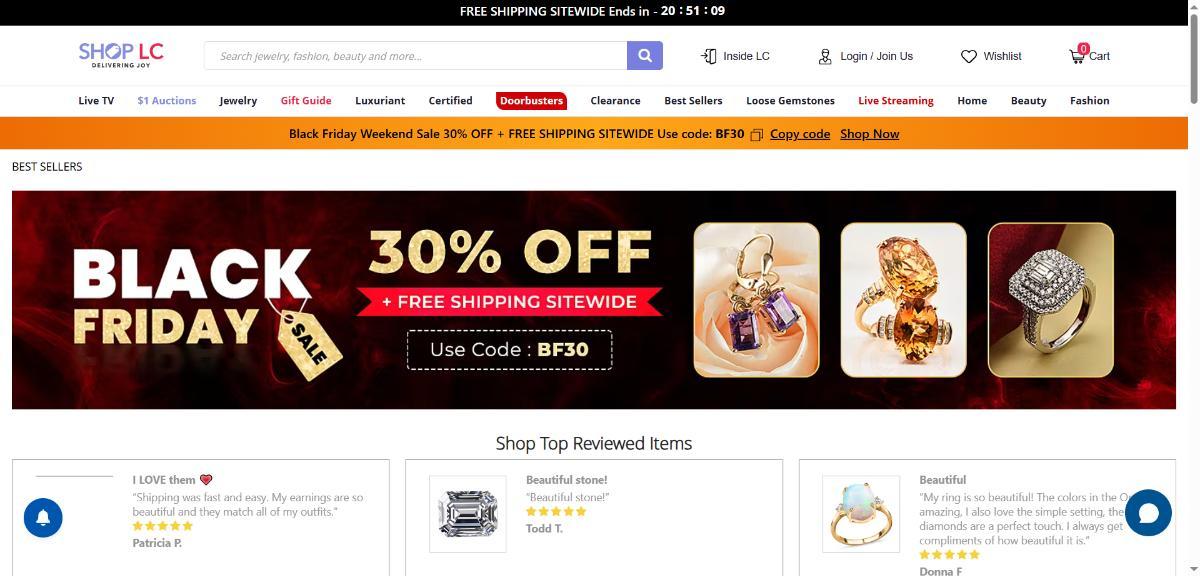
Task: Focus the search jewelry input field
Action: 416,56
